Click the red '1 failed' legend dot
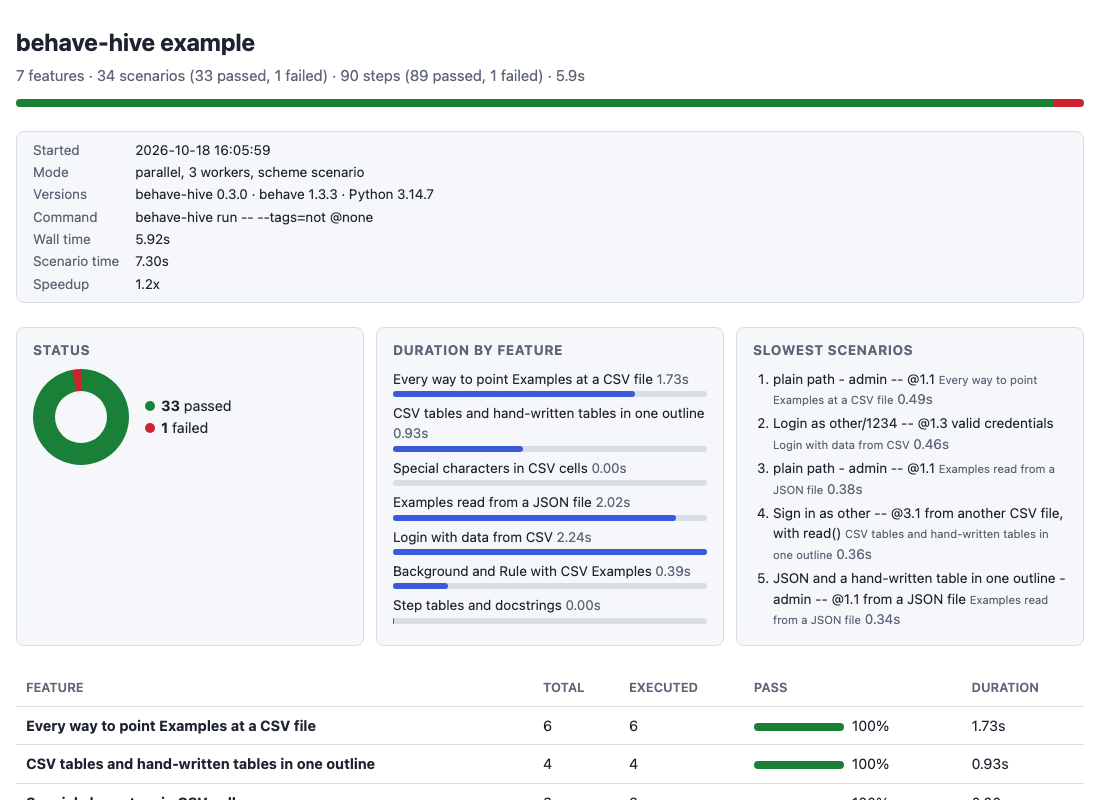Screen dimensions: 1100x800 149,428
